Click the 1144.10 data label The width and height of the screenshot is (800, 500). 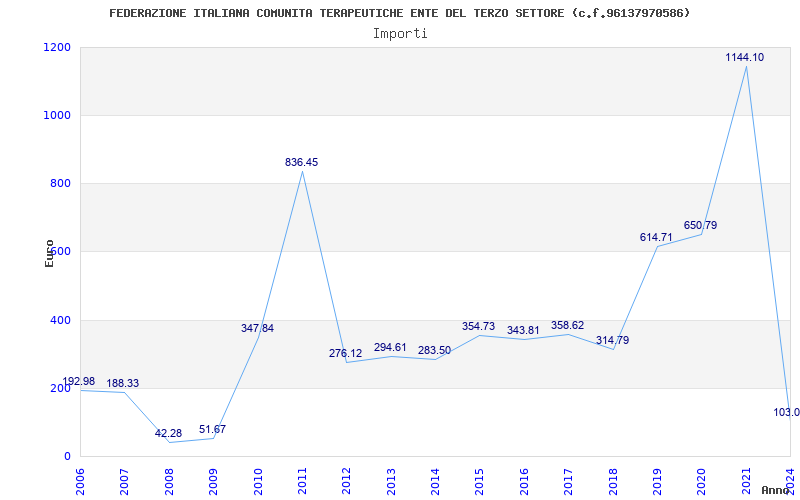[744, 58]
